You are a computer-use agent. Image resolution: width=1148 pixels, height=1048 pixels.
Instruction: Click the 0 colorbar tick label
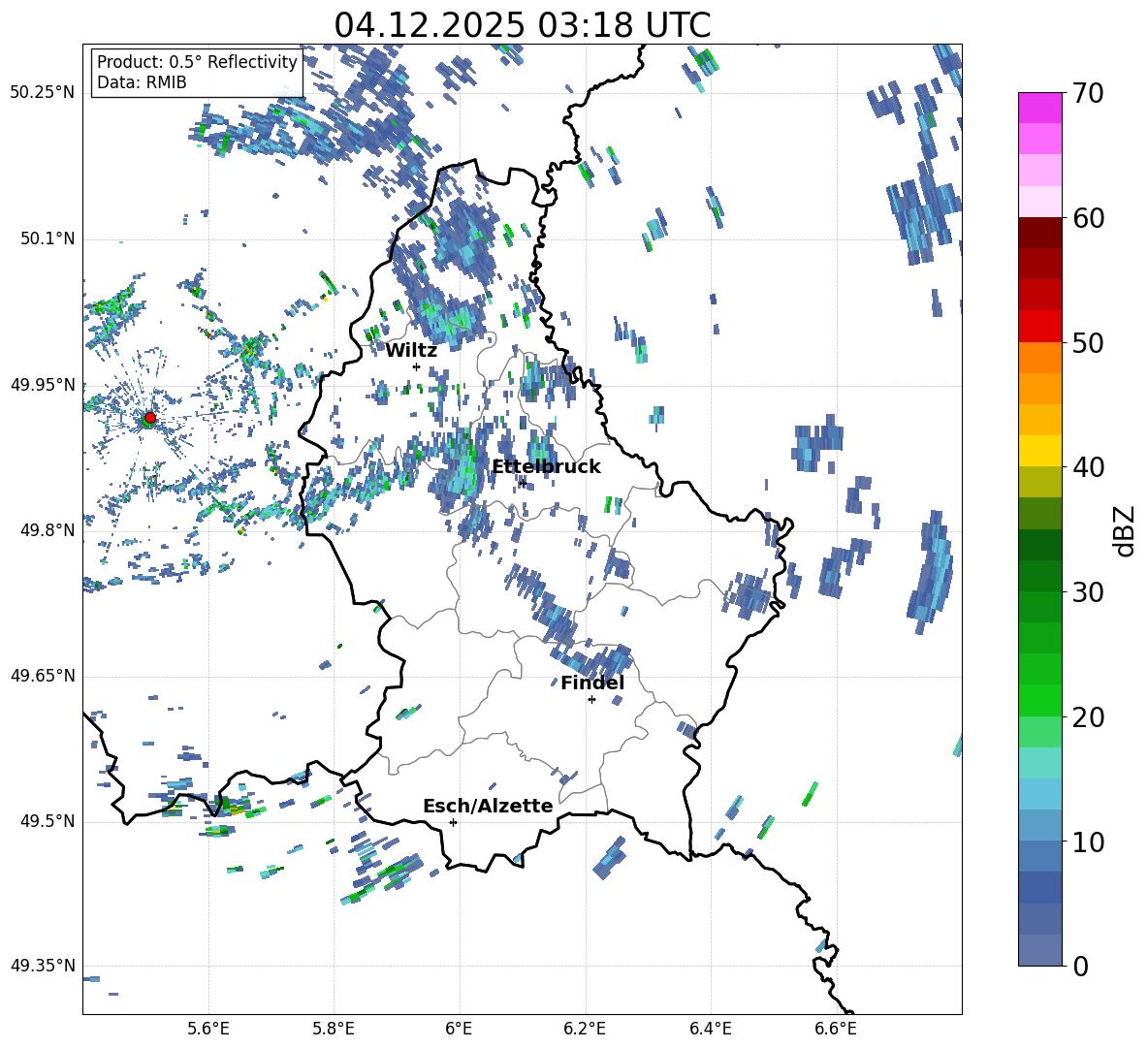(1080, 966)
